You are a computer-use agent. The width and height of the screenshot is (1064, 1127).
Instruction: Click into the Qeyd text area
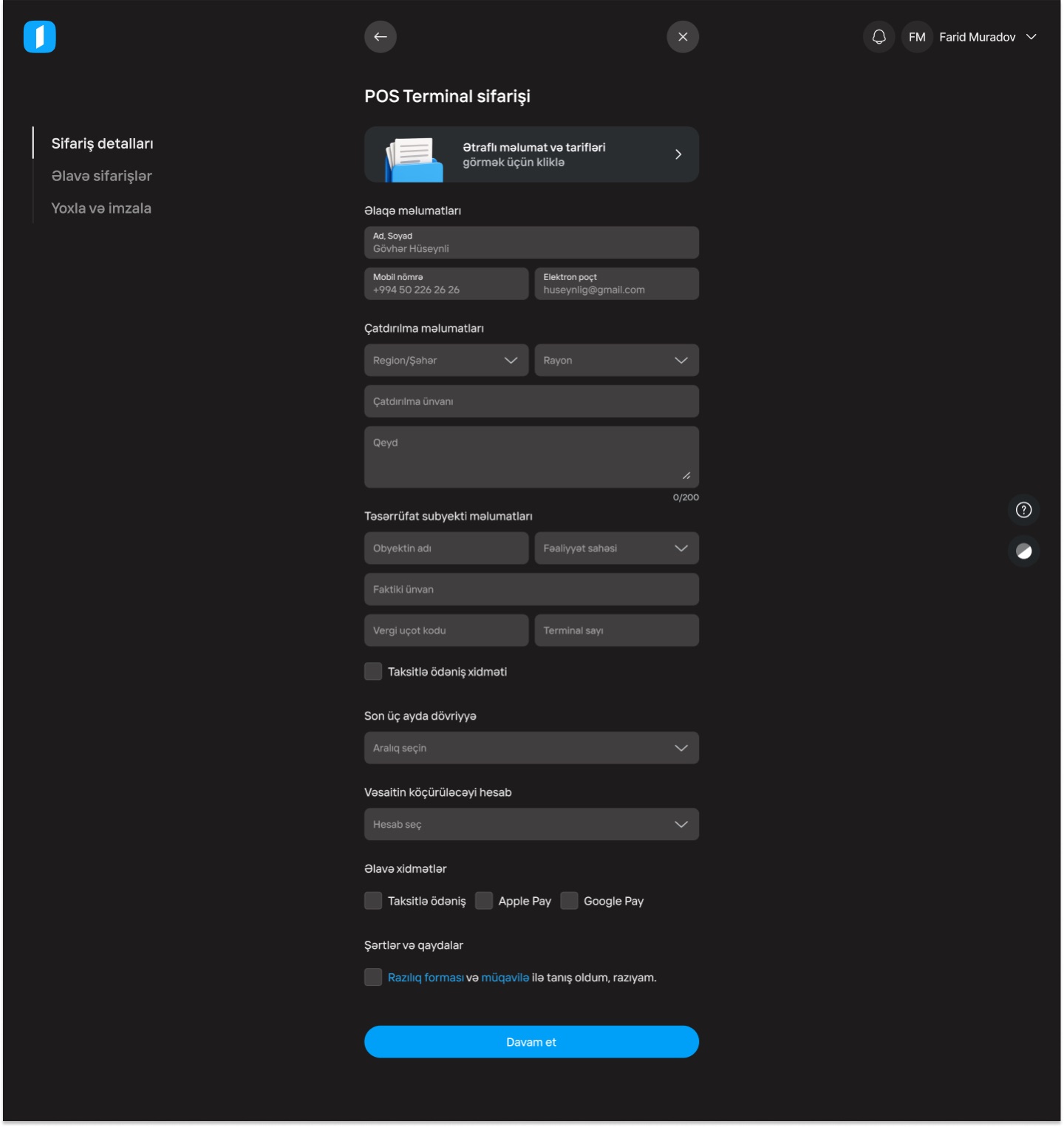tap(531, 457)
